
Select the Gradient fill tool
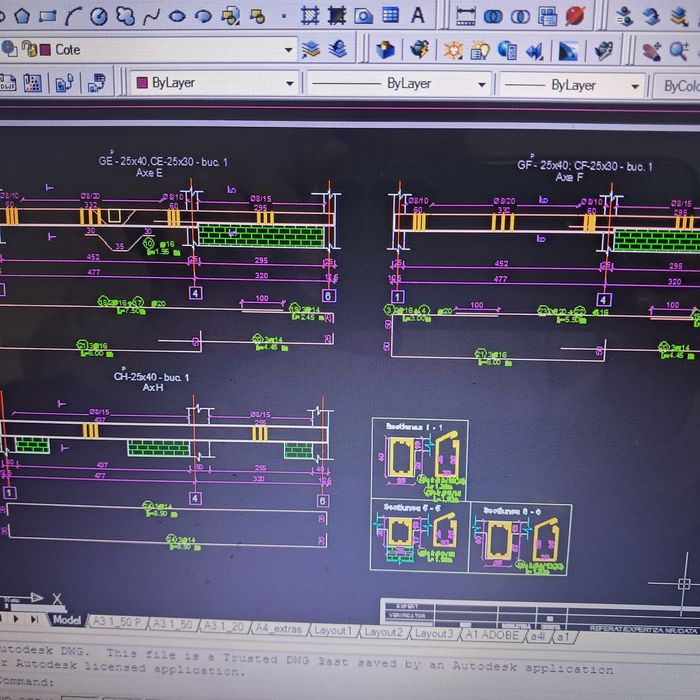[337, 16]
